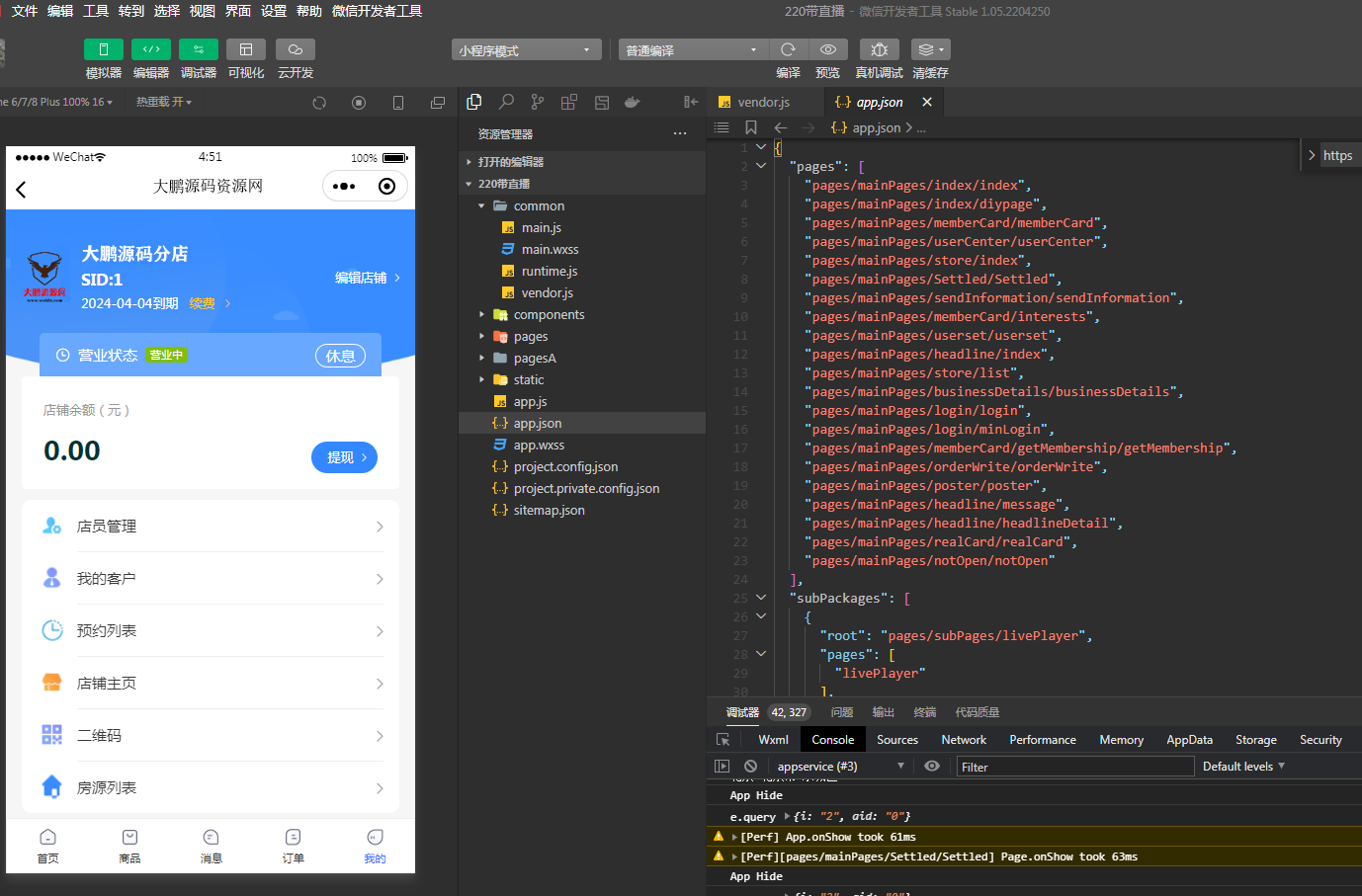Open the Network tab in devtools
The height and width of the screenshot is (896, 1362).
click(963, 740)
